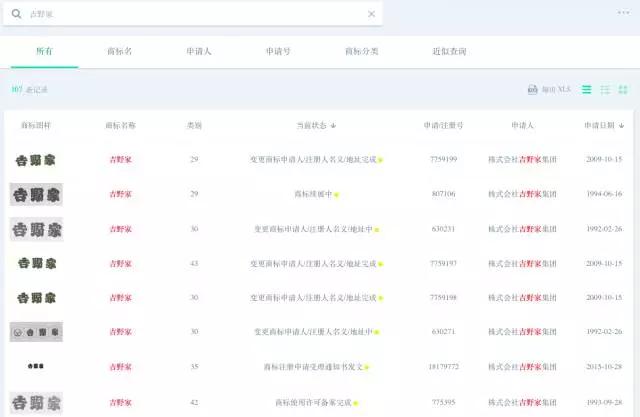Open trademark thumbnail in row 775395
640x417 pixels.
coord(36,403)
